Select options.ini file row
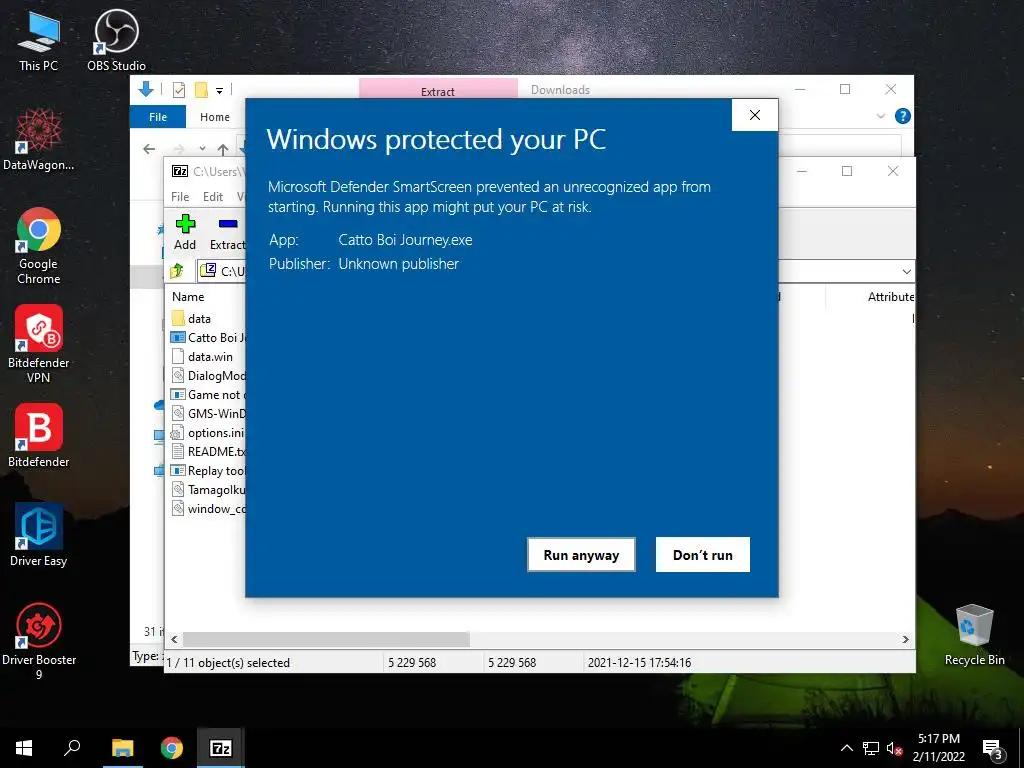Screen dimensions: 1024x768 (207, 432)
